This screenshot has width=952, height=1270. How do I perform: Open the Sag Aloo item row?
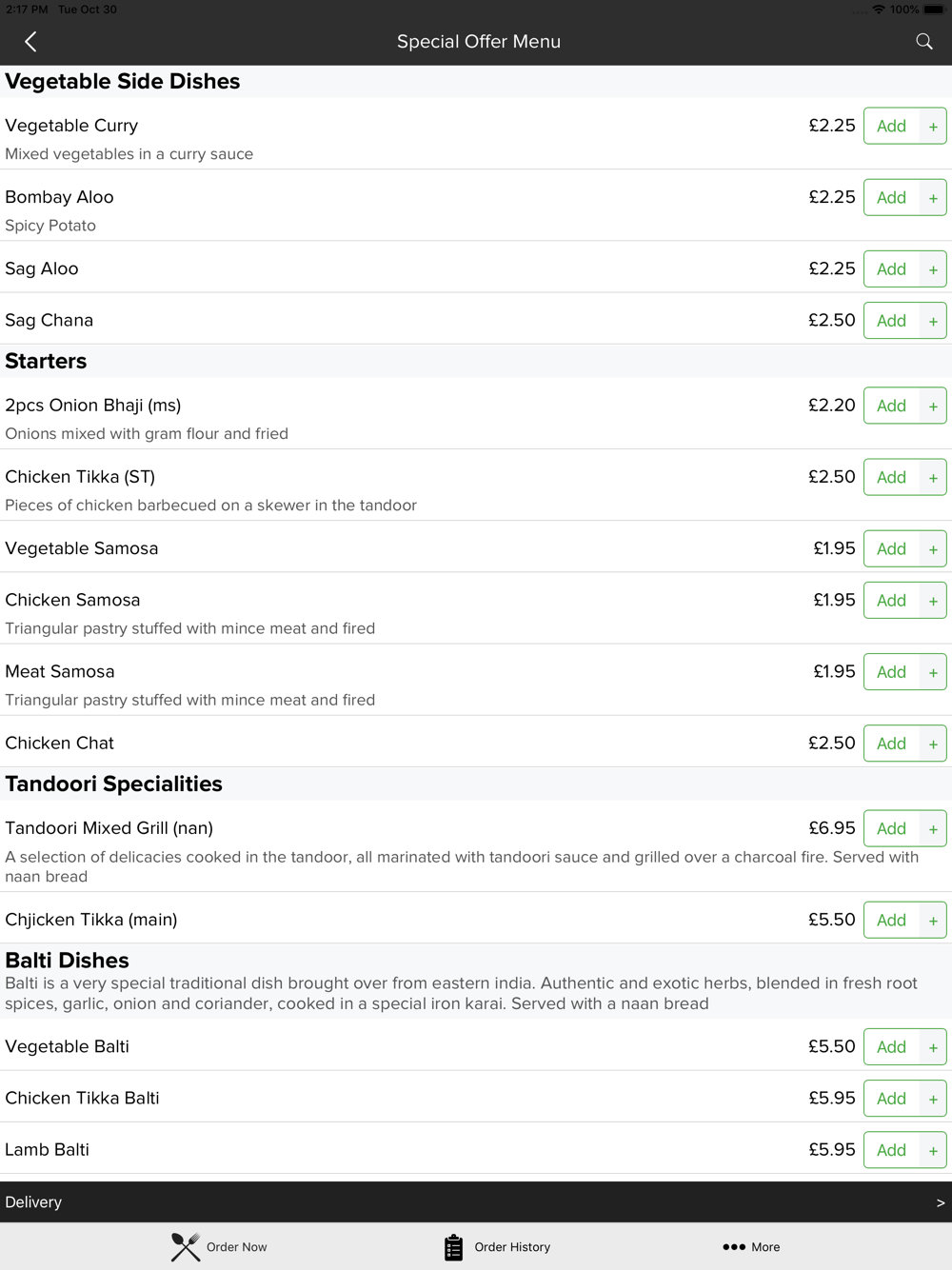point(476,268)
